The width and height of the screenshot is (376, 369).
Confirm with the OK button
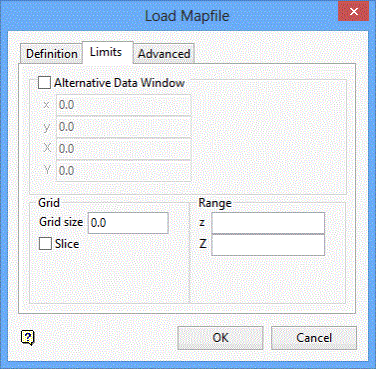click(220, 338)
